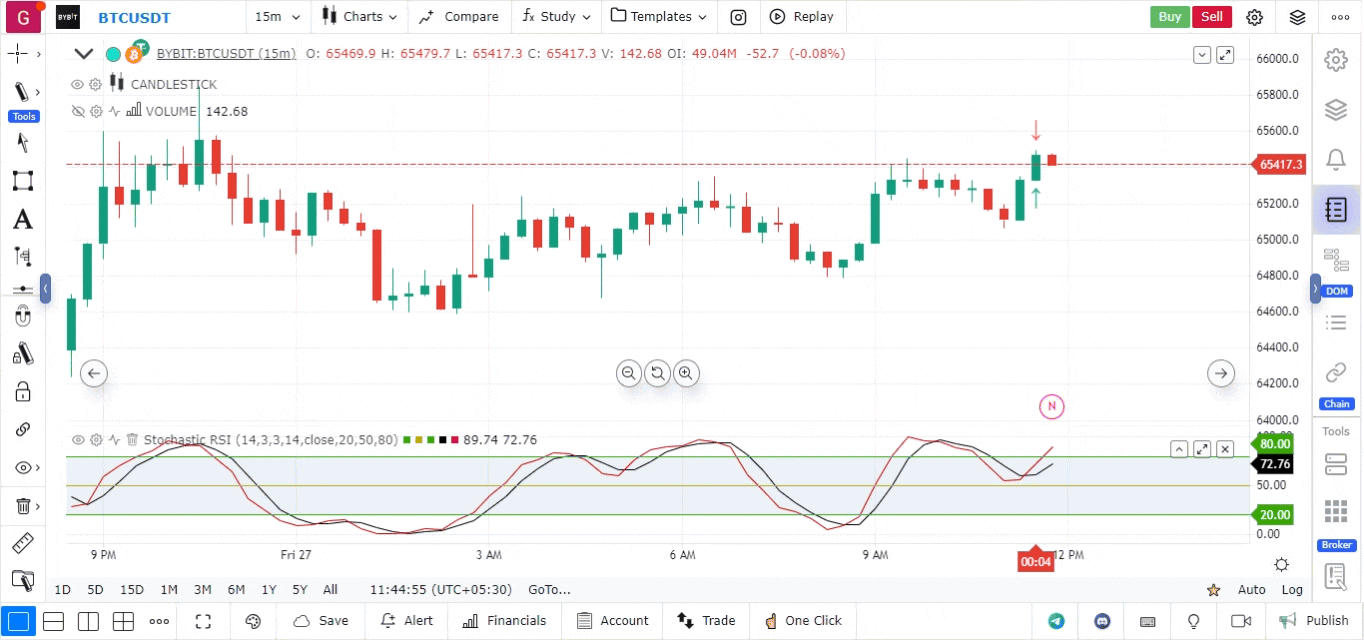Open the Financials tab in bottom bar
1364x640 pixels.
(x=505, y=621)
